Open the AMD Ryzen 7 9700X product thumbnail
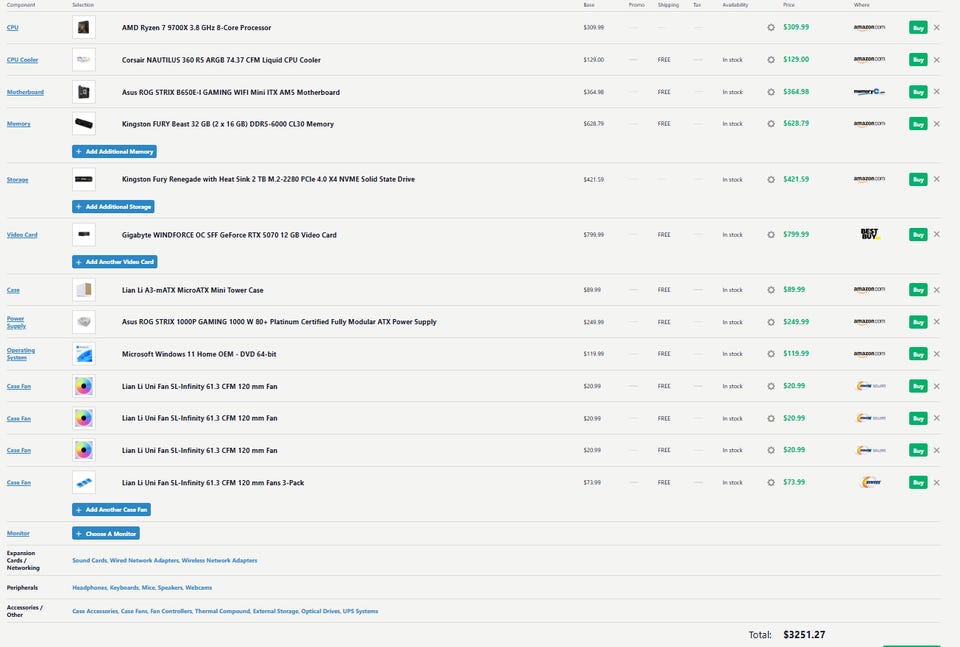Screen dimensions: 960x647 pyautogui.click(x=84, y=28)
